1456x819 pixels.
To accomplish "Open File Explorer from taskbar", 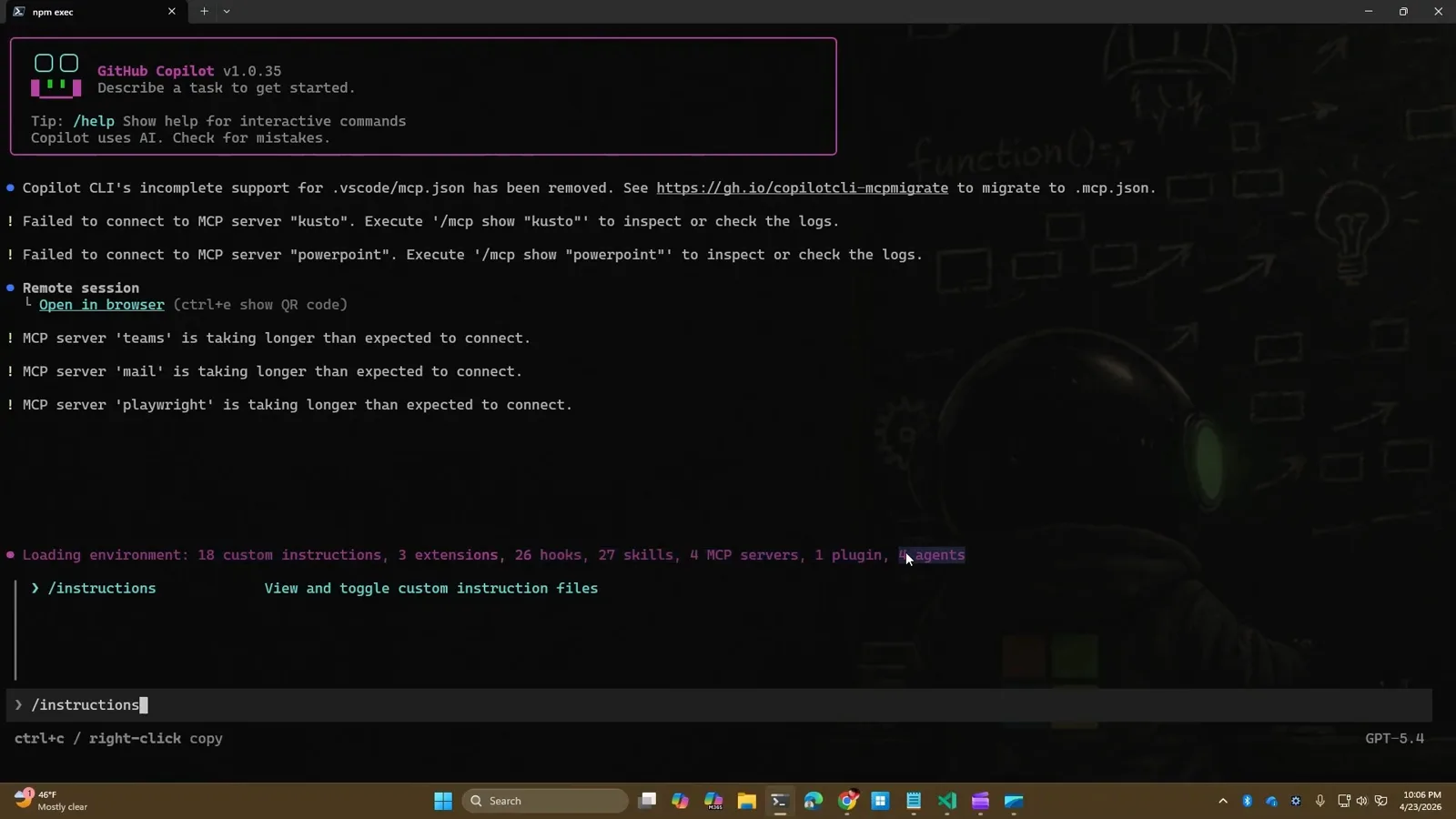I will point(747,801).
